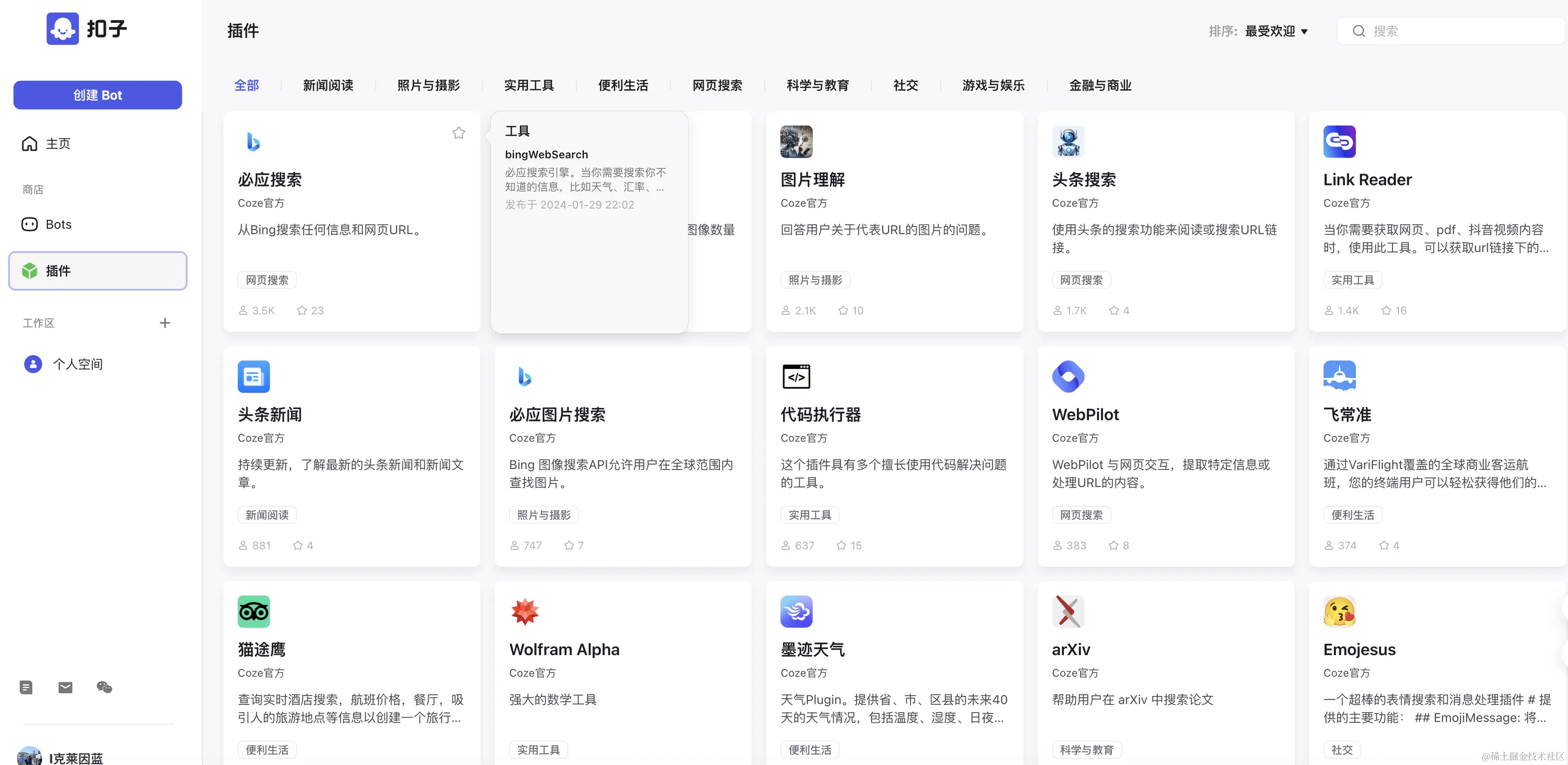The height and width of the screenshot is (765, 1568).
Task: Click the 3.5K user count on 必应搜索
Action: [257, 310]
